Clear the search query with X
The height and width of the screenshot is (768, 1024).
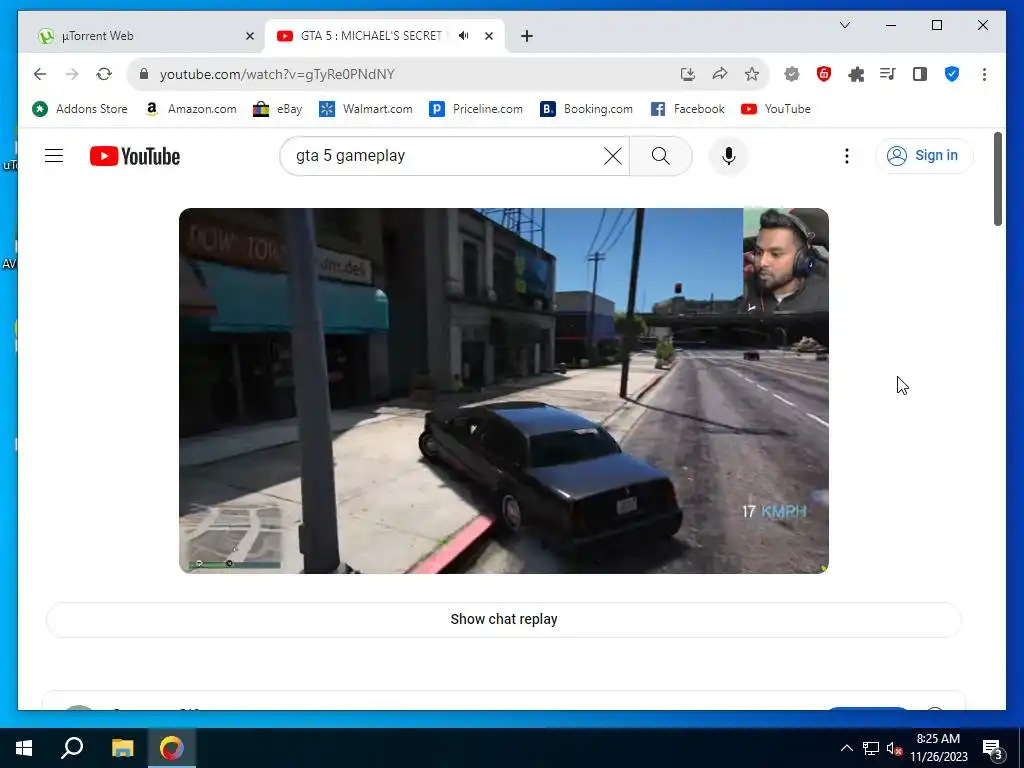(613, 156)
